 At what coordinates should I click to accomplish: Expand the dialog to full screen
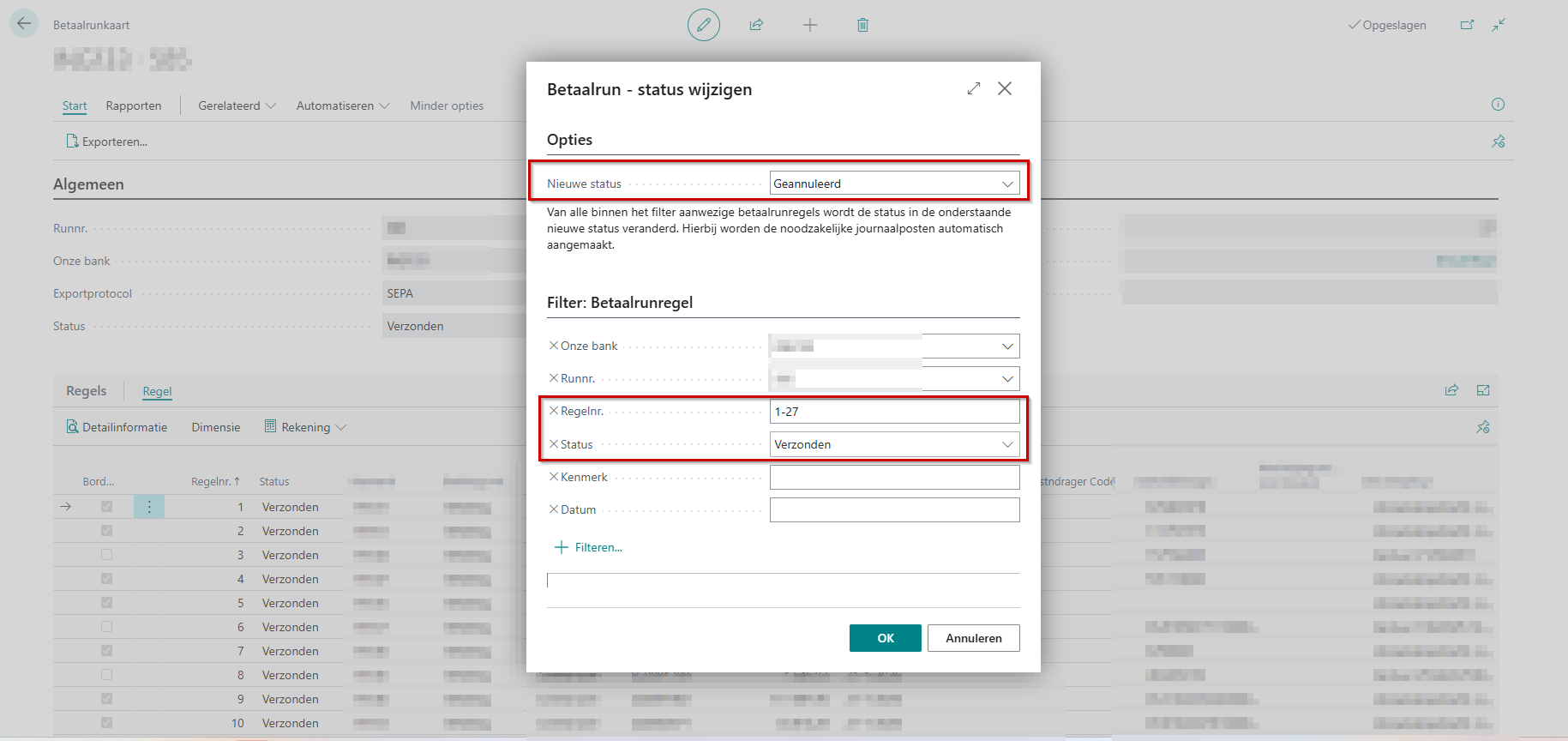tap(973, 88)
